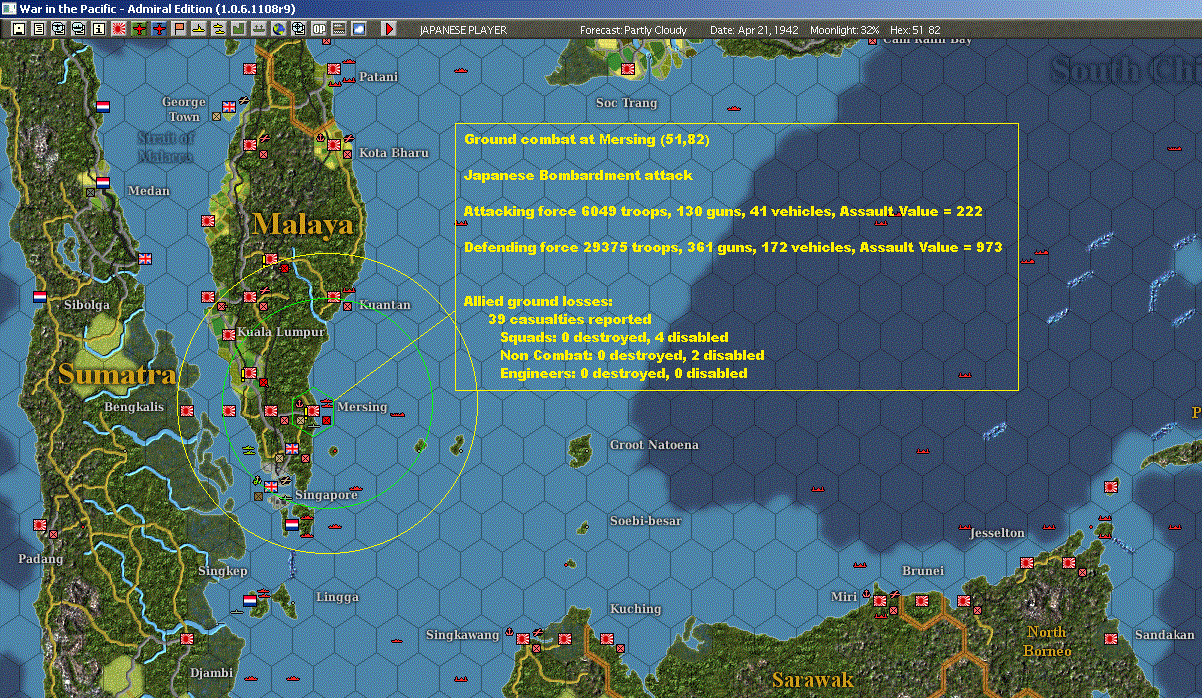Click the rising sun flag toolbar icon
The height and width of the screenshot is (698, 1202).
click(118, 29)
